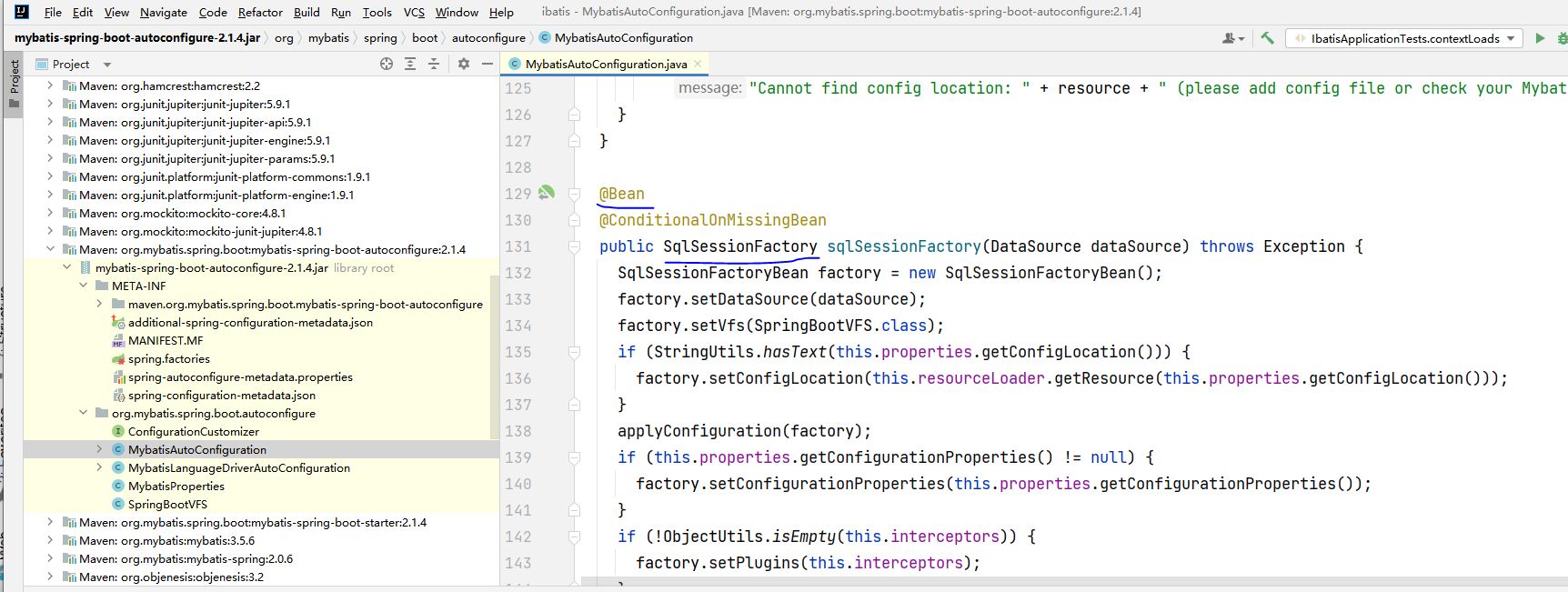This screenshot has width=1568, height=592.
Task: Toggle fold marker on line 135 if statement
Action: 575,352
